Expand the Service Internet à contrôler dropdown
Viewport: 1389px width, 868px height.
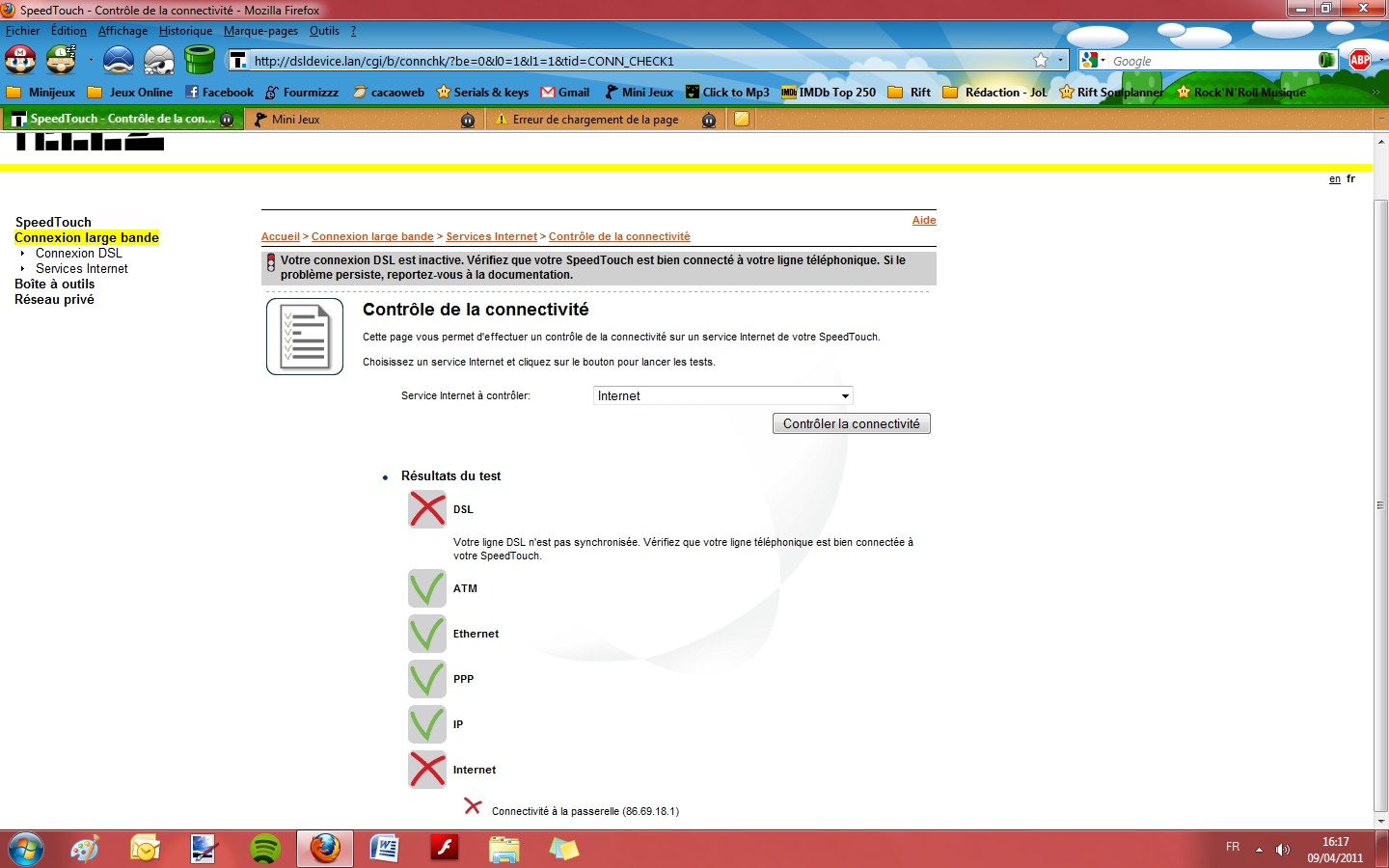[x=723, y=395]
